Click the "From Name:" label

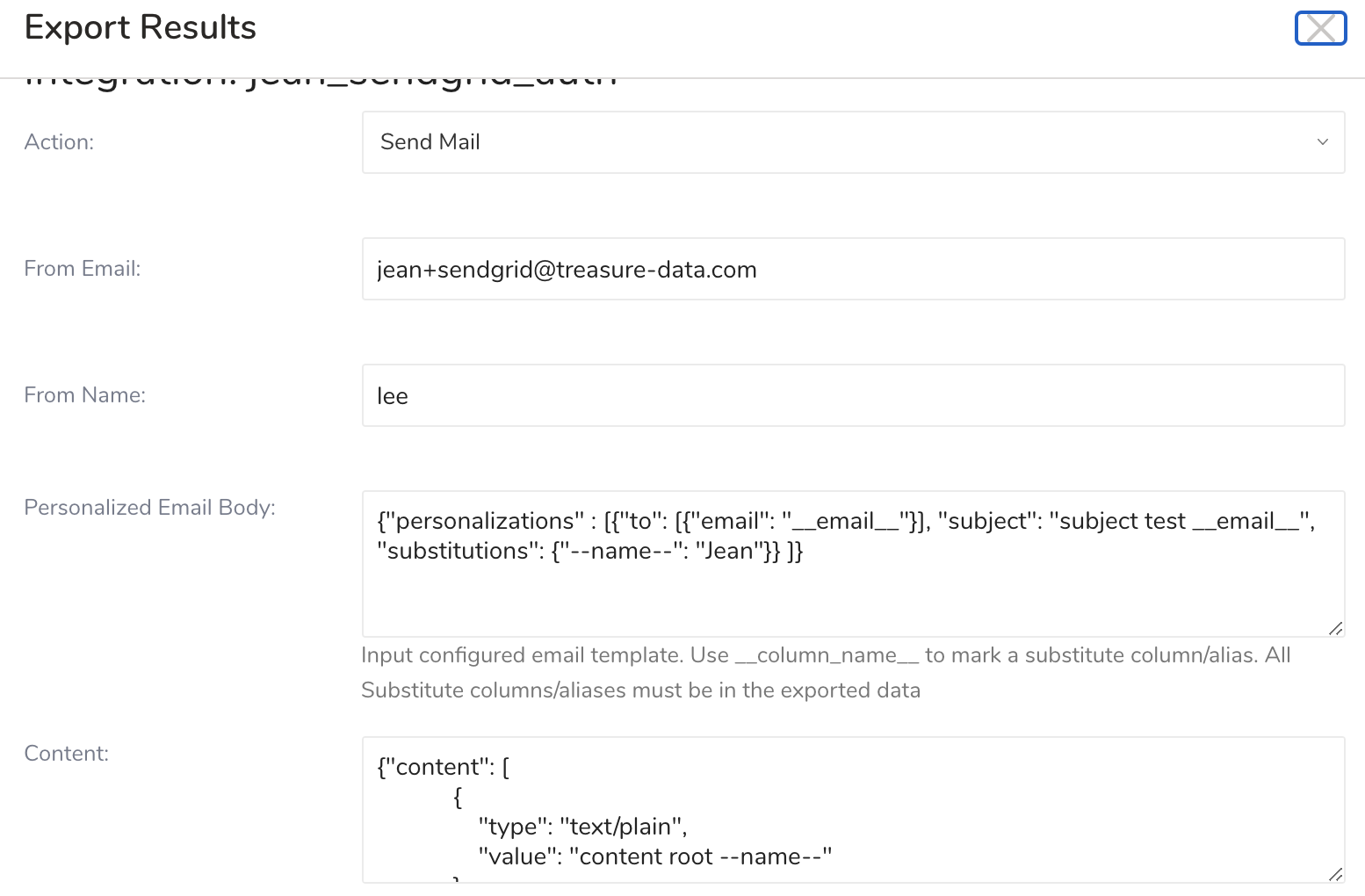pos(84,395)
